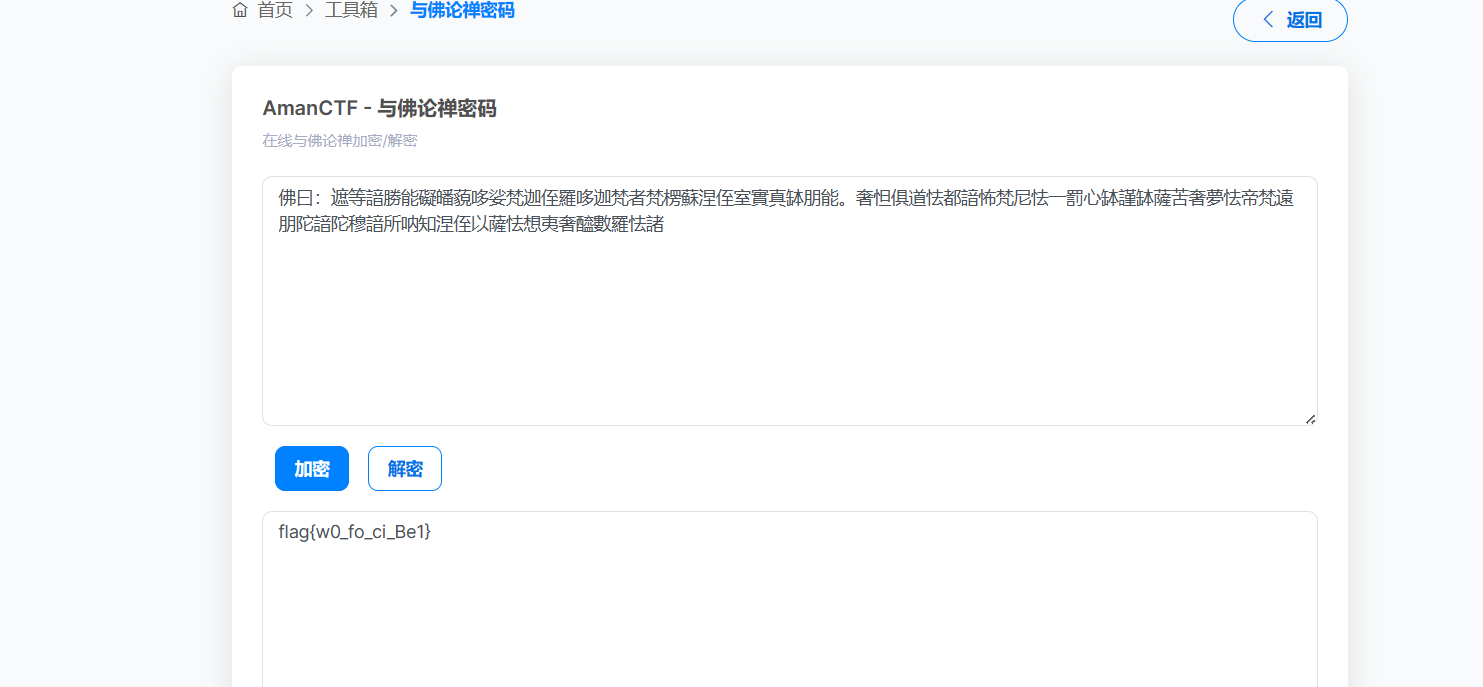
Task: Focus the flag output textarea
Action: click(790, 599)
